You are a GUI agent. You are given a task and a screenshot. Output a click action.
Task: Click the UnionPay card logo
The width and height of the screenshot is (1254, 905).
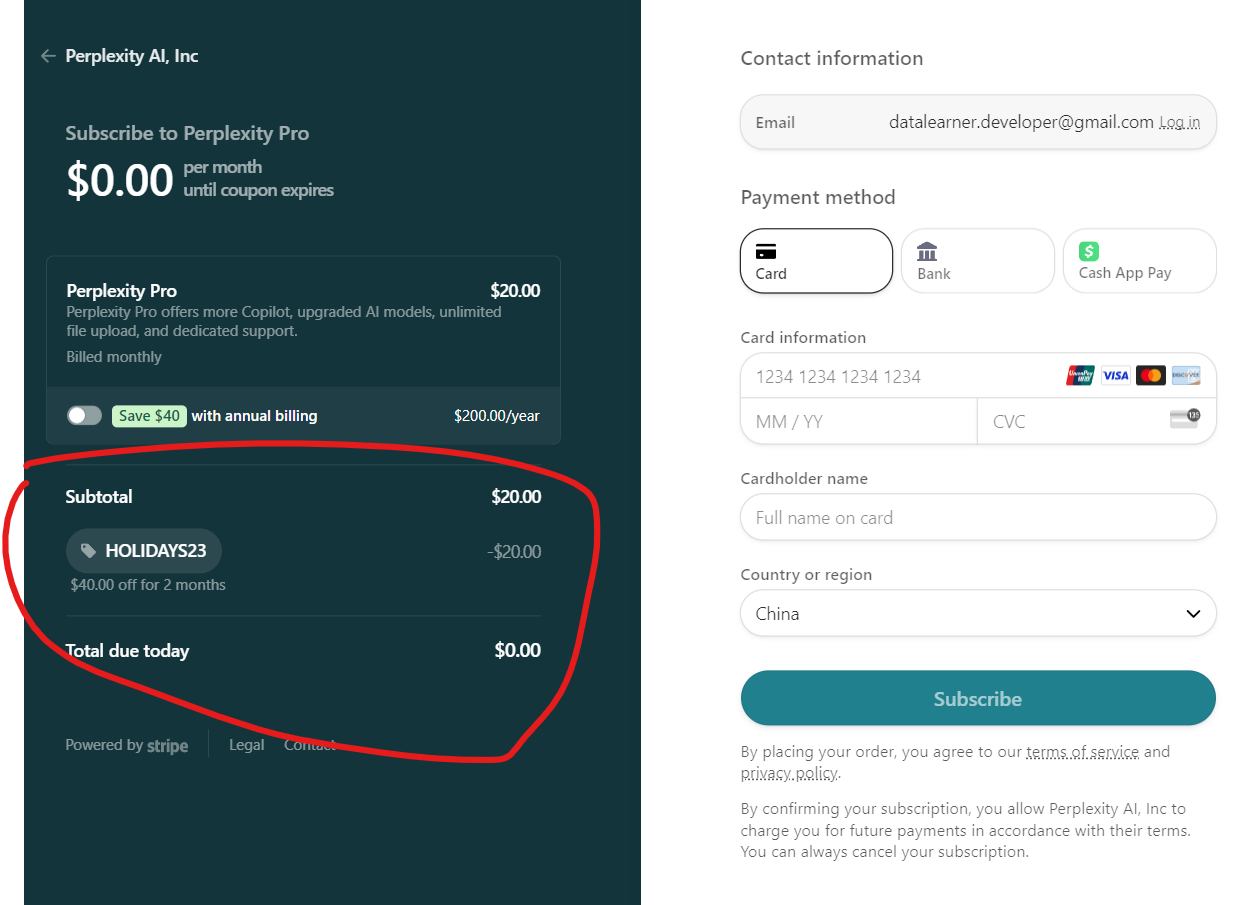coord(1080,376)
